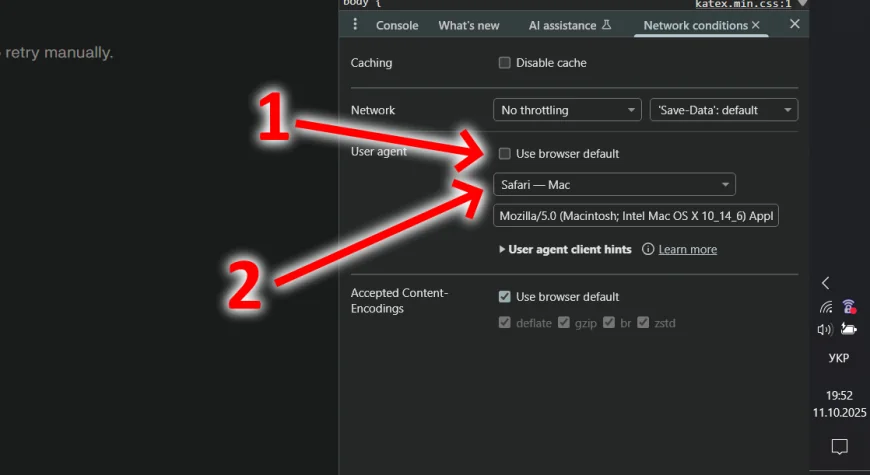Show hidden system tray icons chevron
Image resolution: width=870 pixels, height=475 pixels.
click(x=825, y=283)
